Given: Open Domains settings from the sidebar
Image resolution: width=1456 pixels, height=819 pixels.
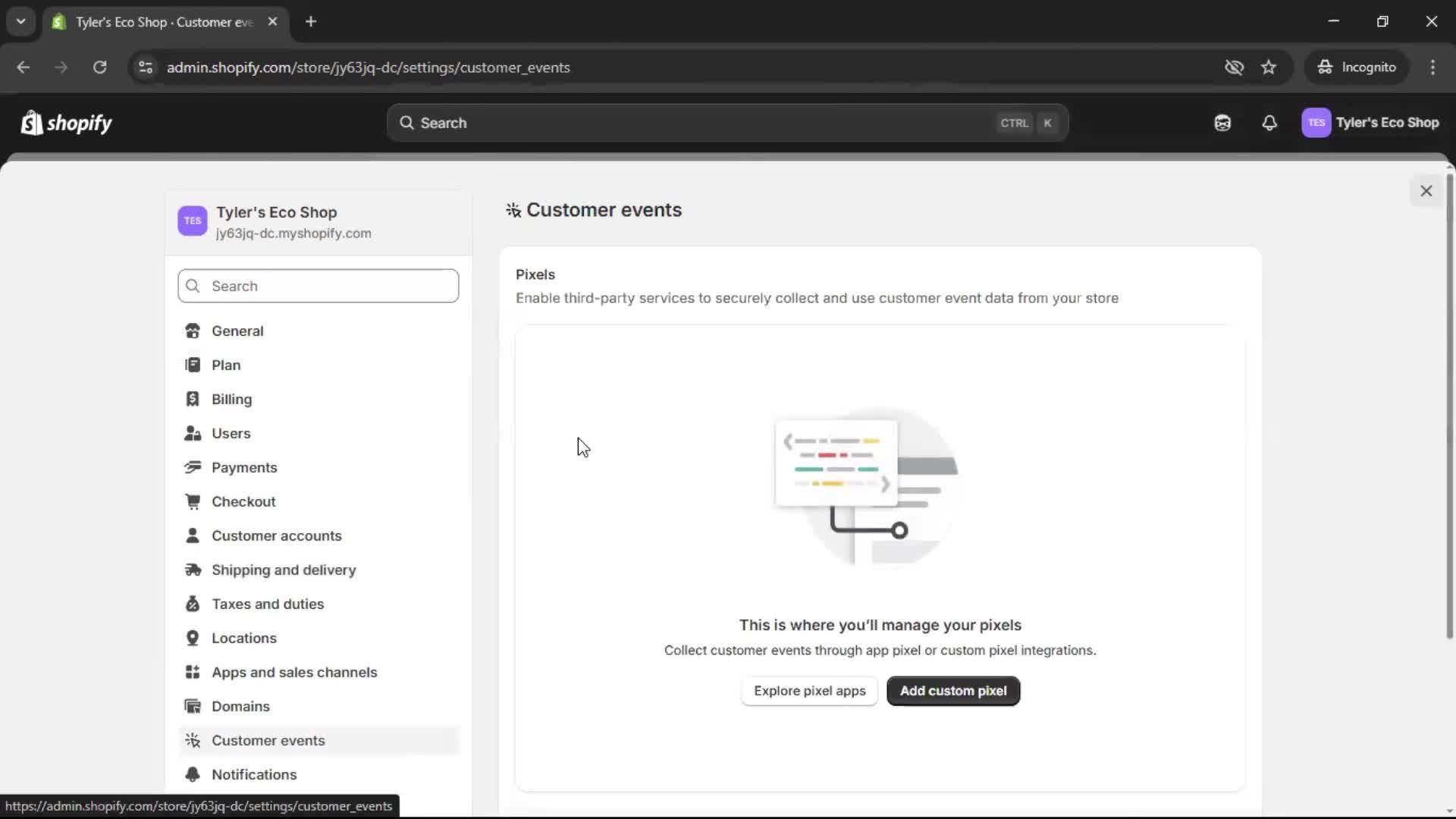Looking at the screenshot, I should [240, 706].
